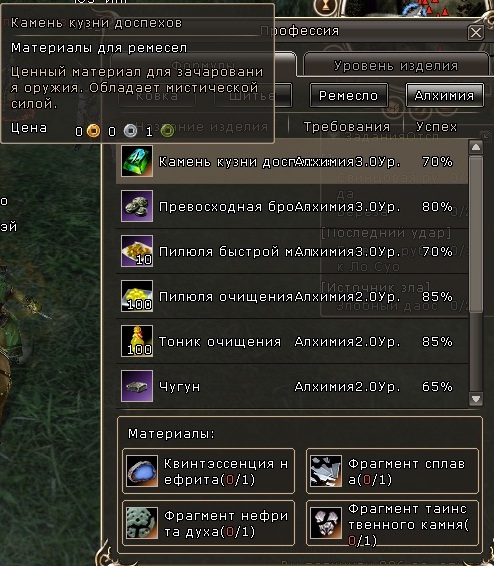Close the Профессия window

tap(476, 32)
